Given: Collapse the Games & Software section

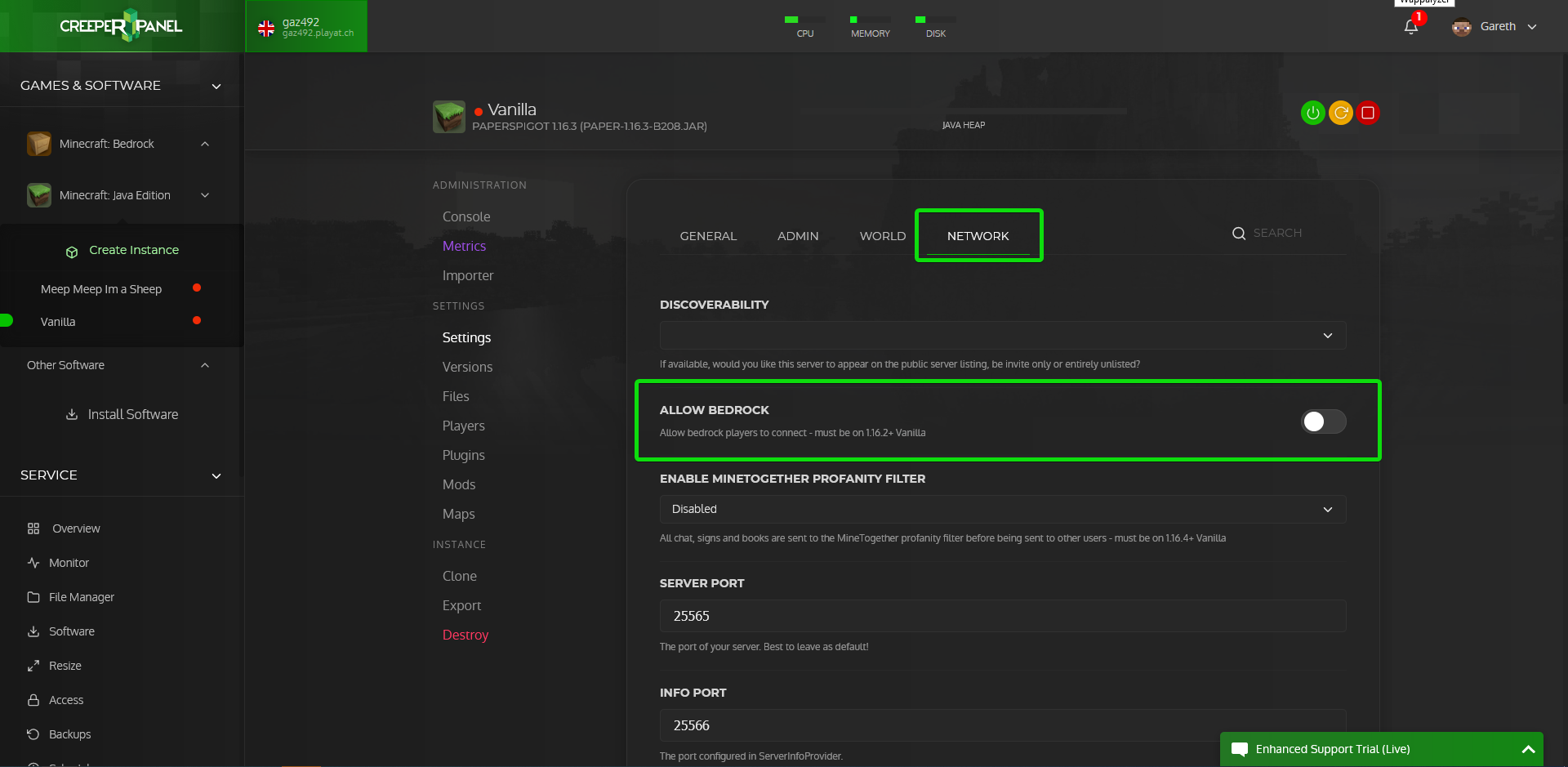Looking at the screenshot, I should 216,87.
